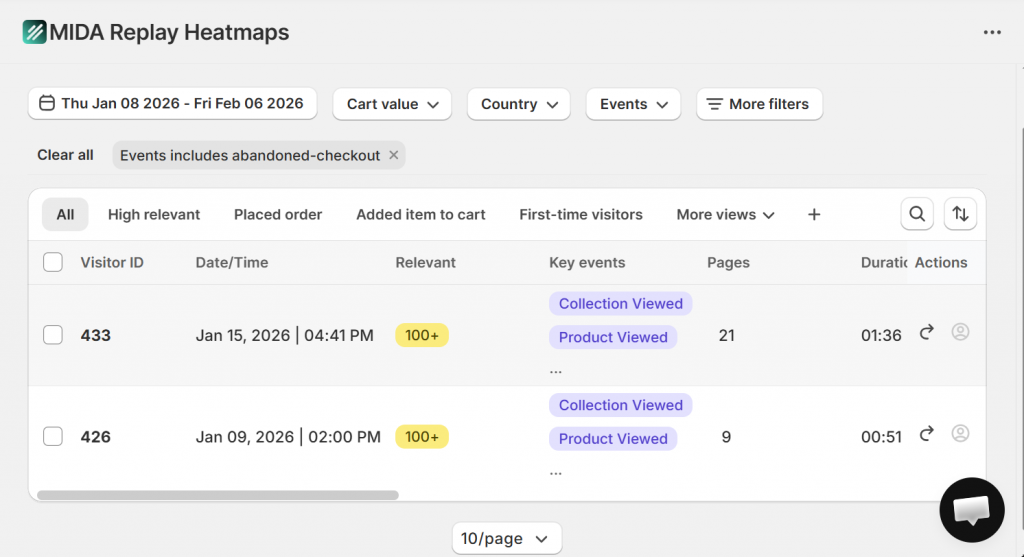Image resolution: width=1024 pixels, height=557 pixels.
Task: Expand the Country filter dropdown
Action: 518,104
